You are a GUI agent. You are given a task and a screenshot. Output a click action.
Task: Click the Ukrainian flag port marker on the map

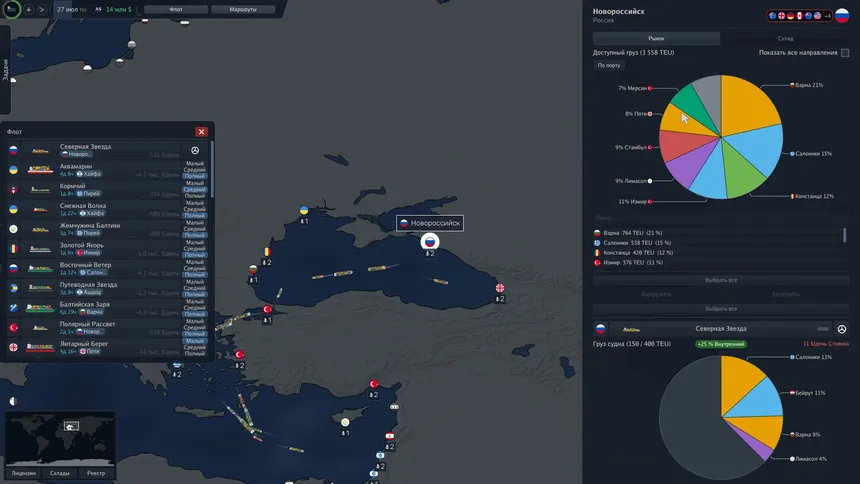coord(304,211)
